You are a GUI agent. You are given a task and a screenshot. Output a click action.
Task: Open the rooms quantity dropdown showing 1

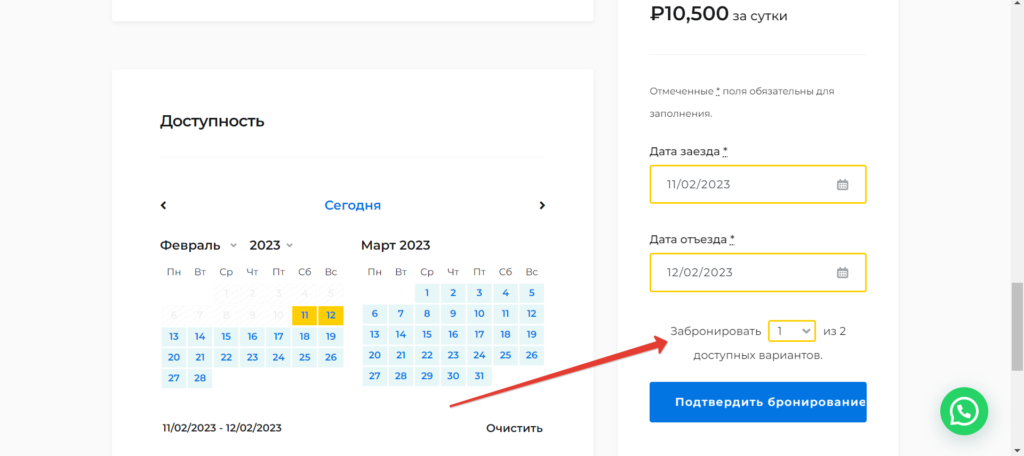pos(792,331)
